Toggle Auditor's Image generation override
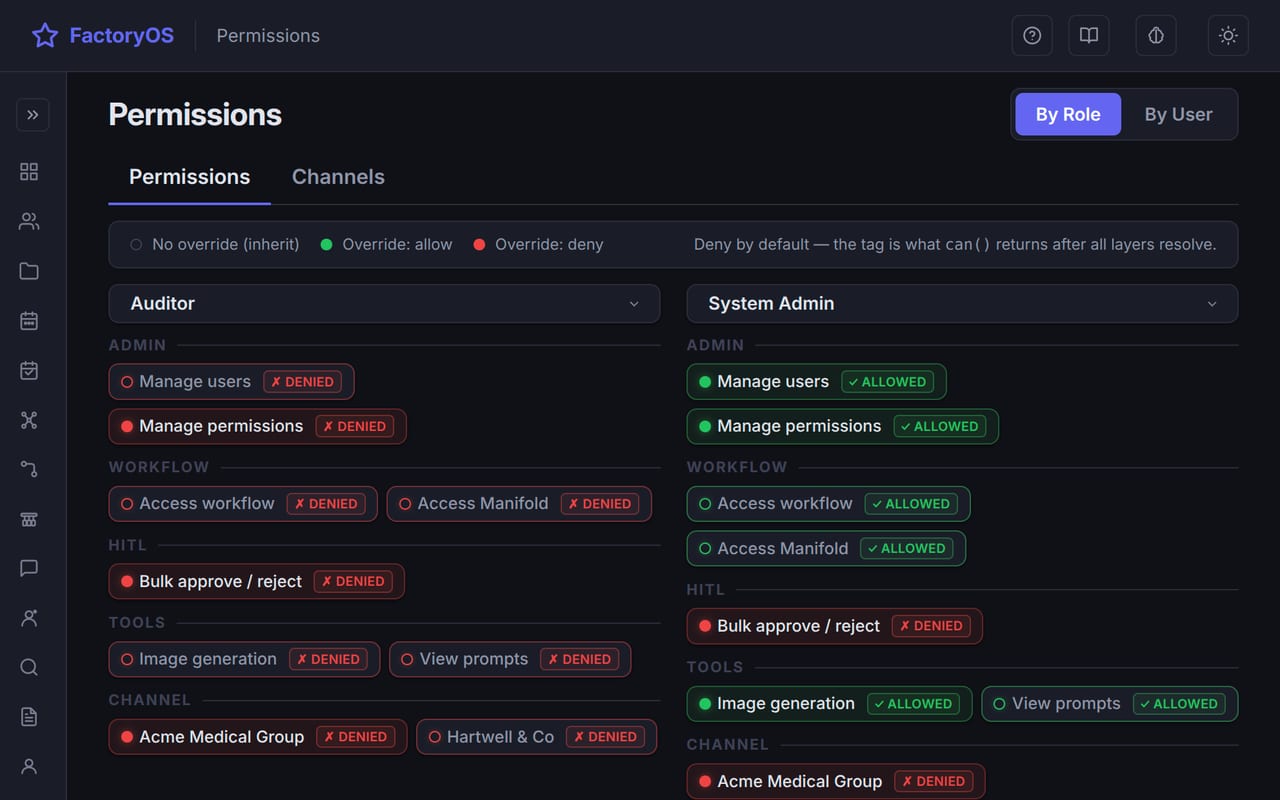 pos(244,660)
